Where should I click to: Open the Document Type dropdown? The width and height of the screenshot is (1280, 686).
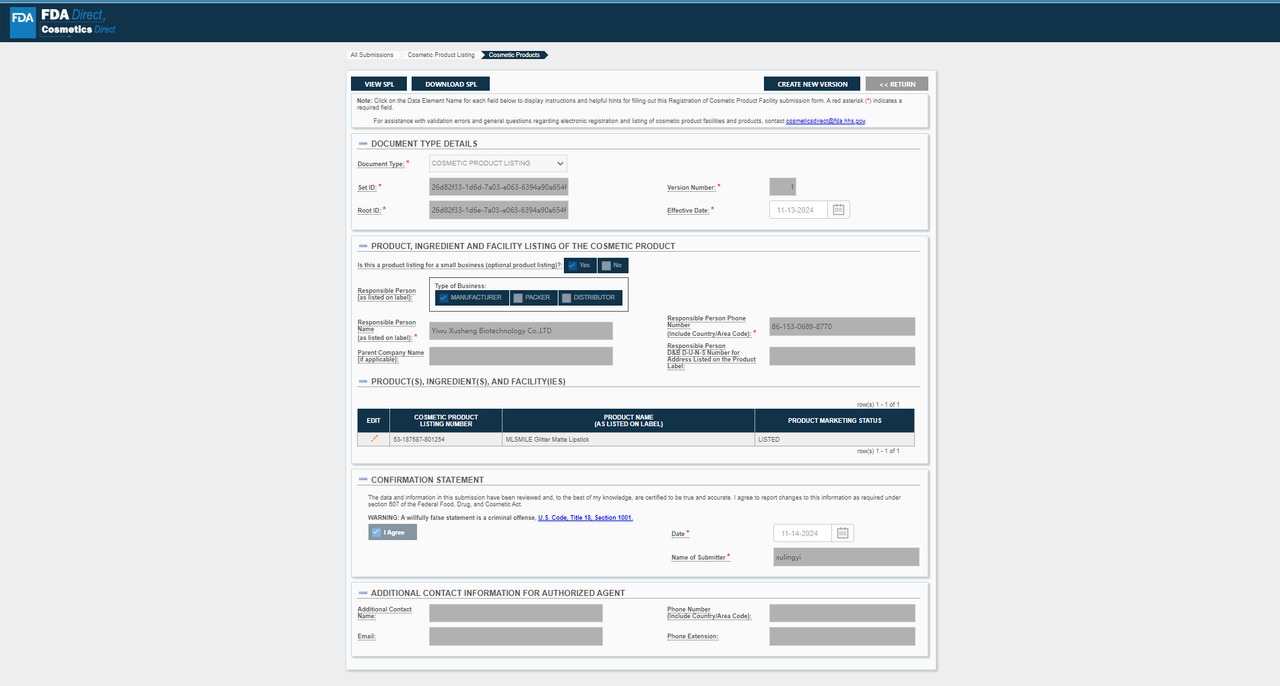(498, 163)
